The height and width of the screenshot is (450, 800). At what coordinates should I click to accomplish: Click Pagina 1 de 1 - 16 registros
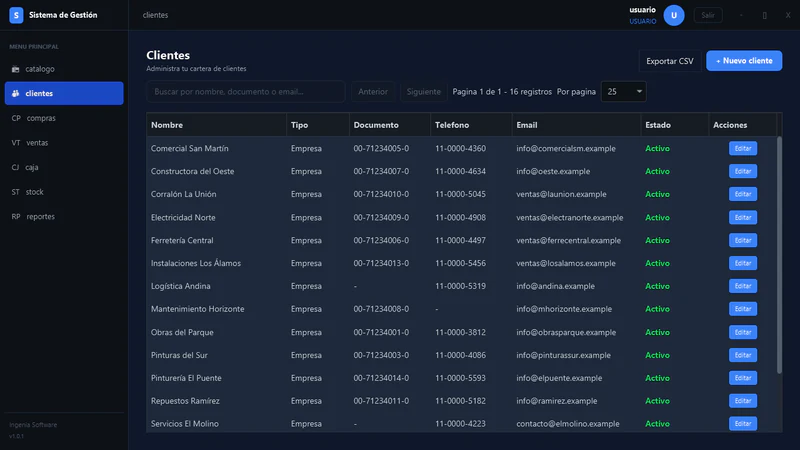(502, 92)
